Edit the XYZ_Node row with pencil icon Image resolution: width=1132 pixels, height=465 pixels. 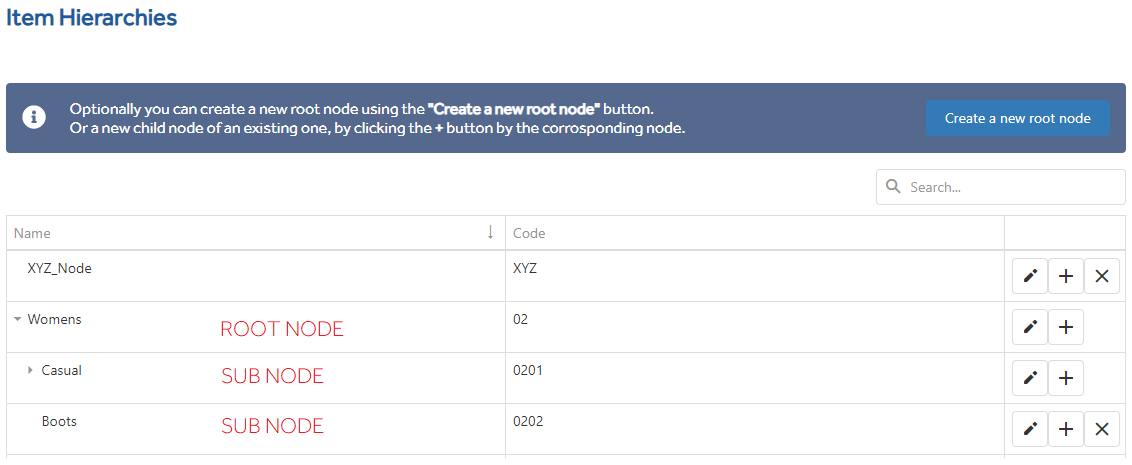[x=1030, y=277]
